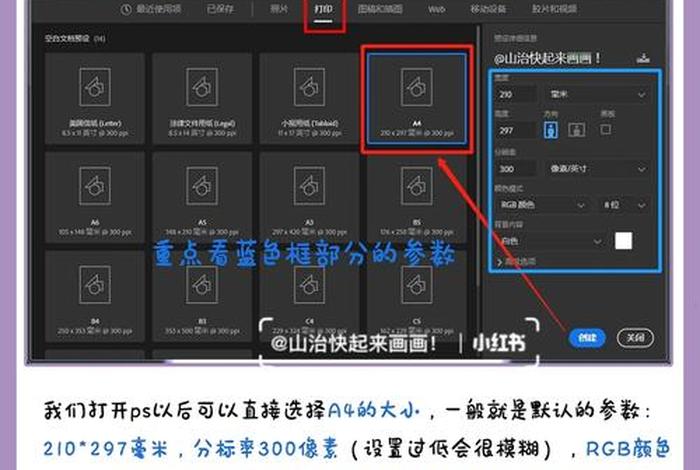
Task: Set orientation to landscape
Action: click(x=576, y=130)
